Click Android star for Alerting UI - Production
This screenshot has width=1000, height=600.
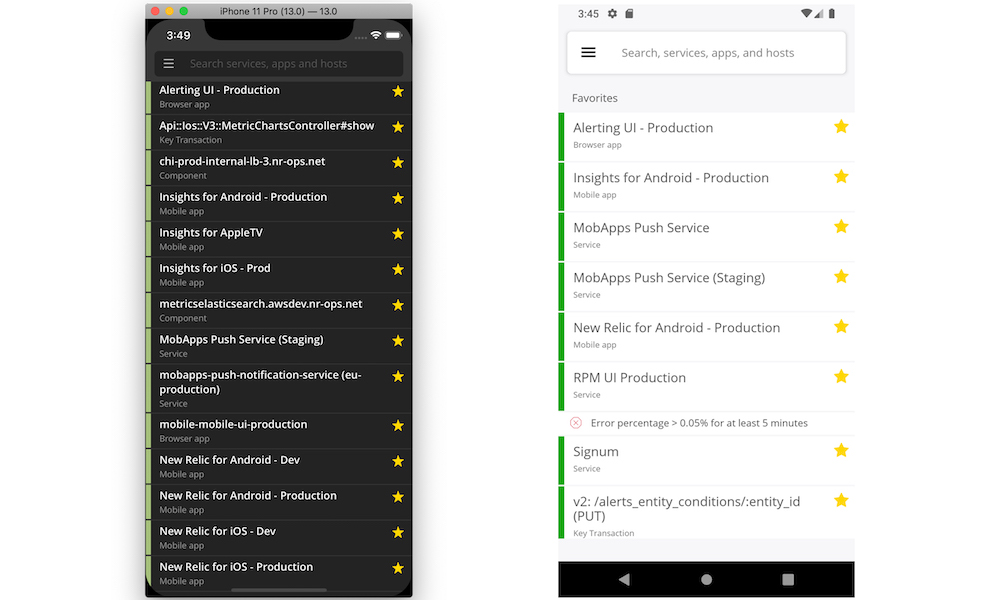pyautogui.click(x=841, y=126)
